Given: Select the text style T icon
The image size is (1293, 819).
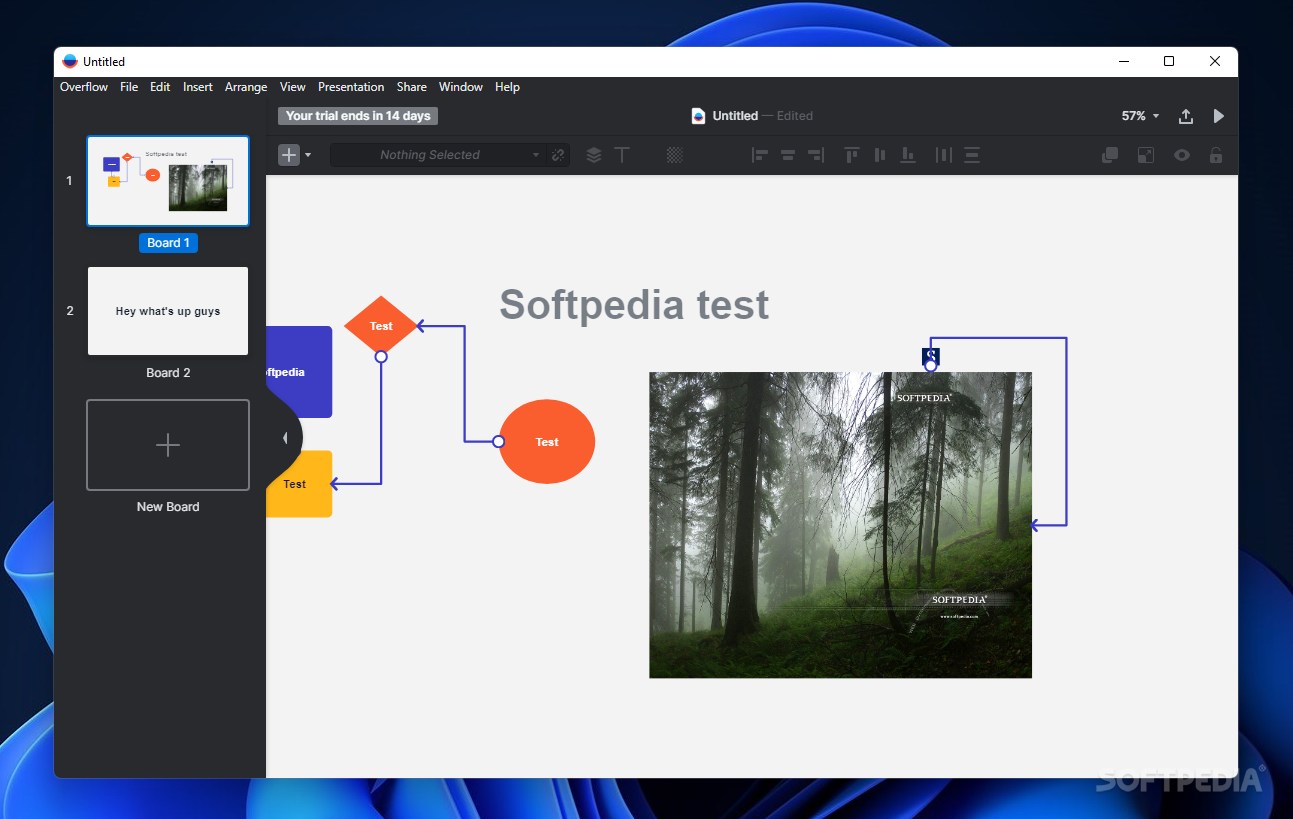Looking at the screenshot, I should [622, 155].
